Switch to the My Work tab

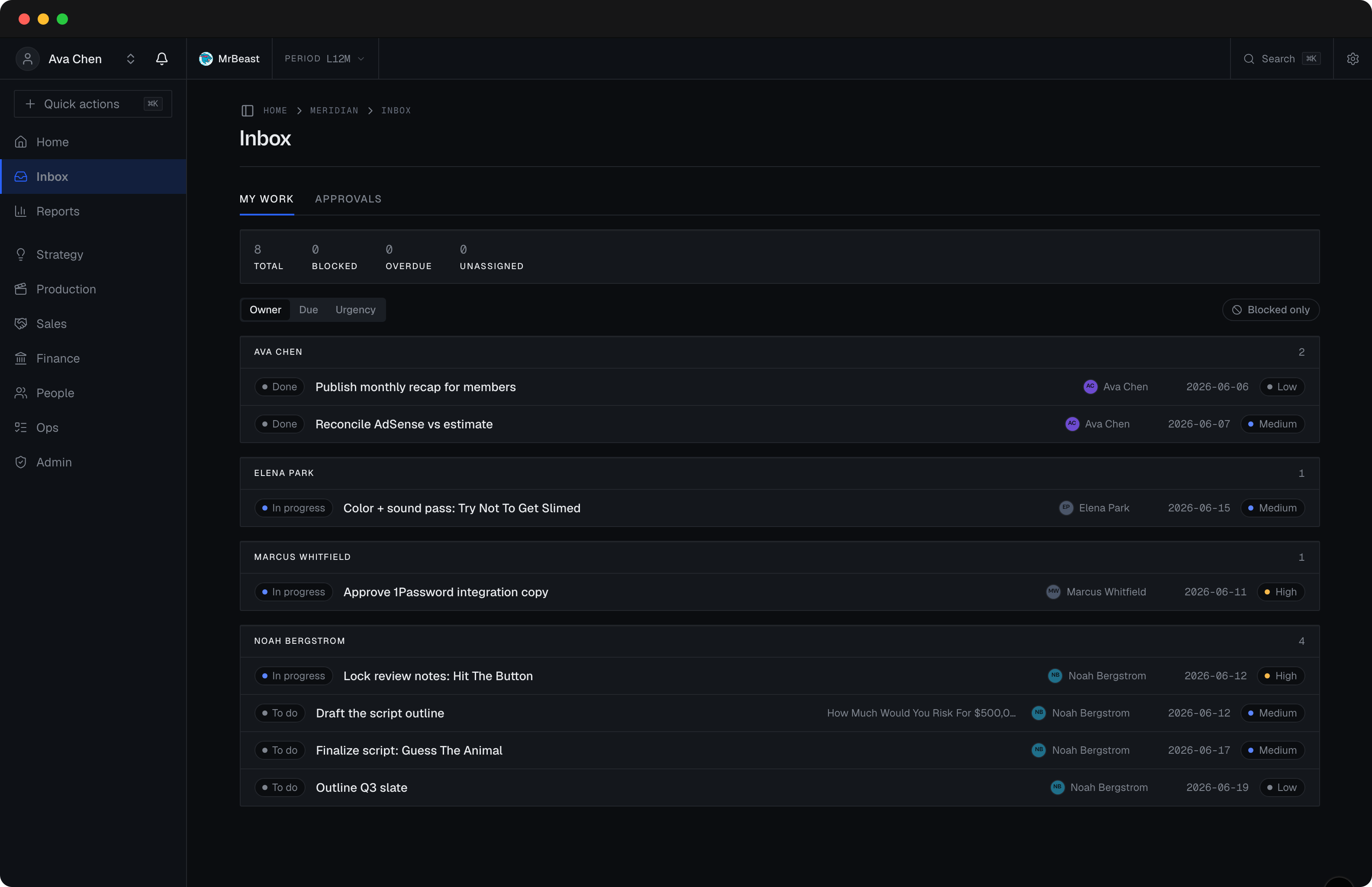click(267, 199)
